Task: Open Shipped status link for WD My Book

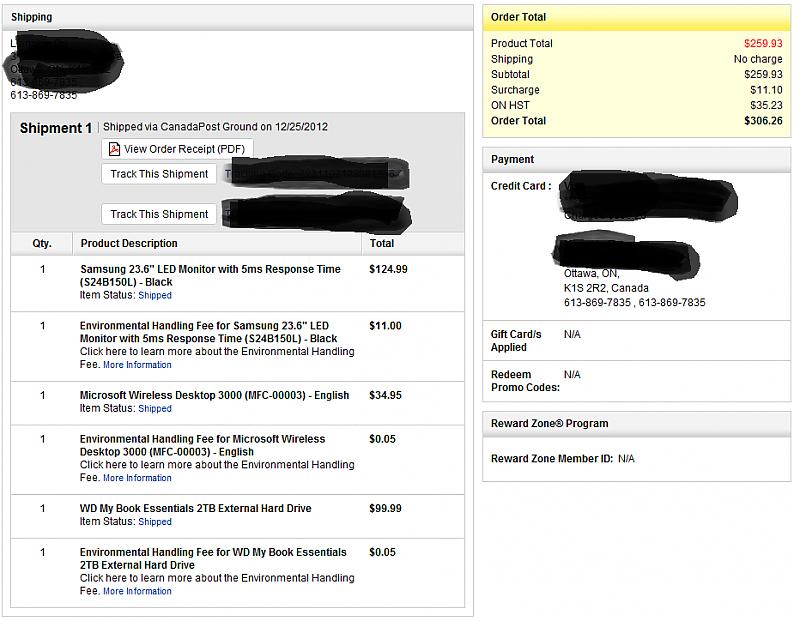Action: (155, 522)
